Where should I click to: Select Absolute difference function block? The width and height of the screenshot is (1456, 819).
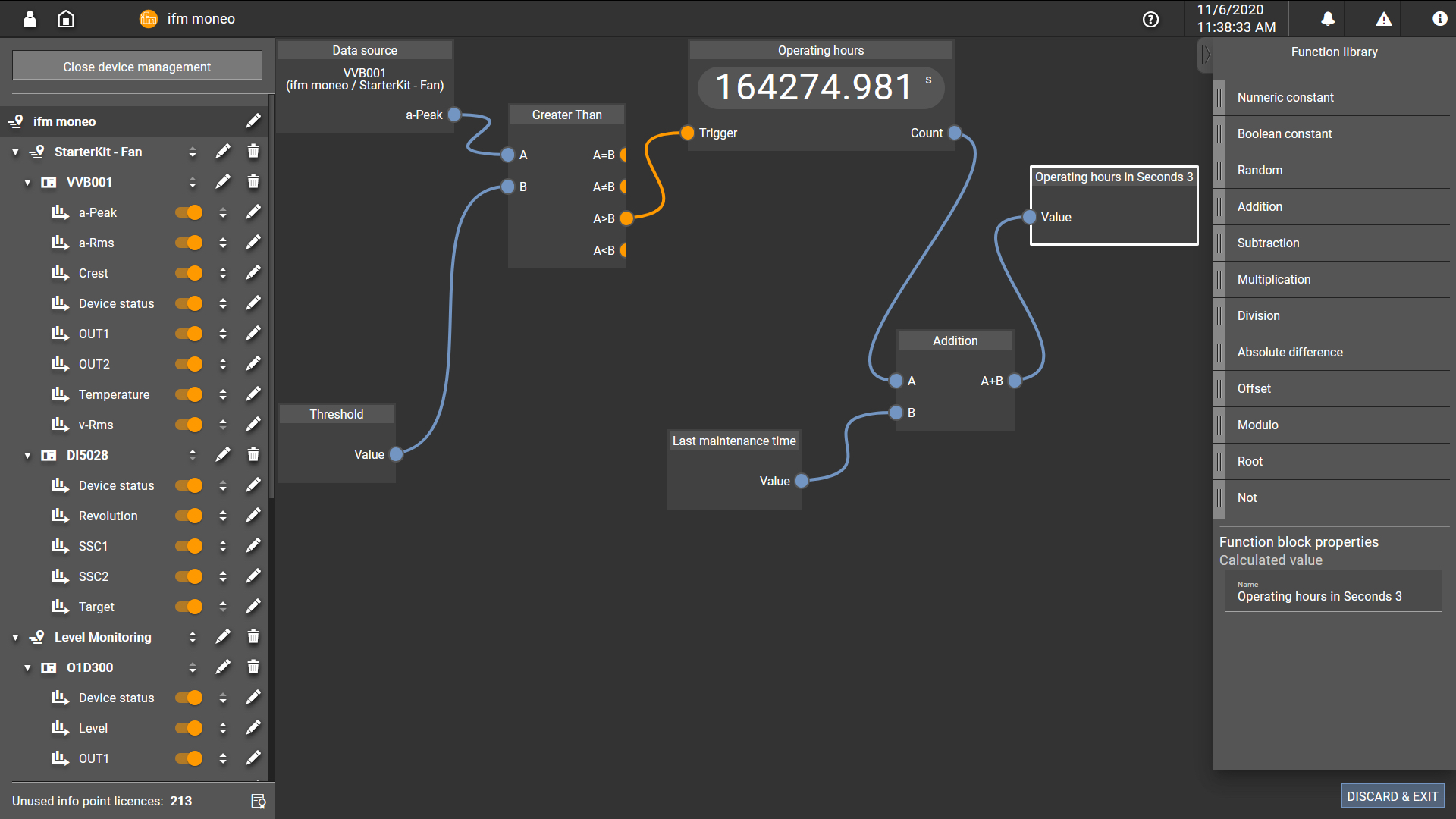[x=1289, y=352]
